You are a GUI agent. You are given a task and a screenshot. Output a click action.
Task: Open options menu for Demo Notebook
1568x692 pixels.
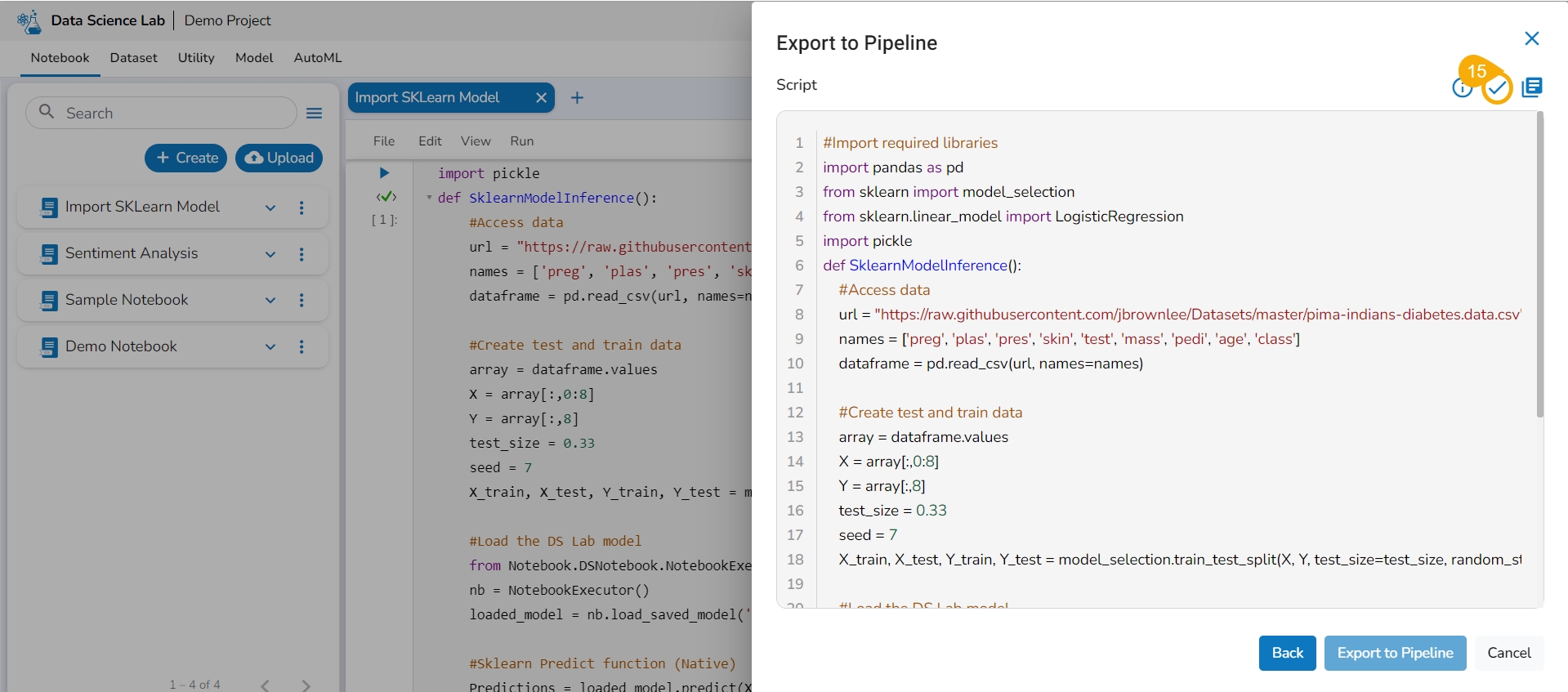(x=302, y=347)
